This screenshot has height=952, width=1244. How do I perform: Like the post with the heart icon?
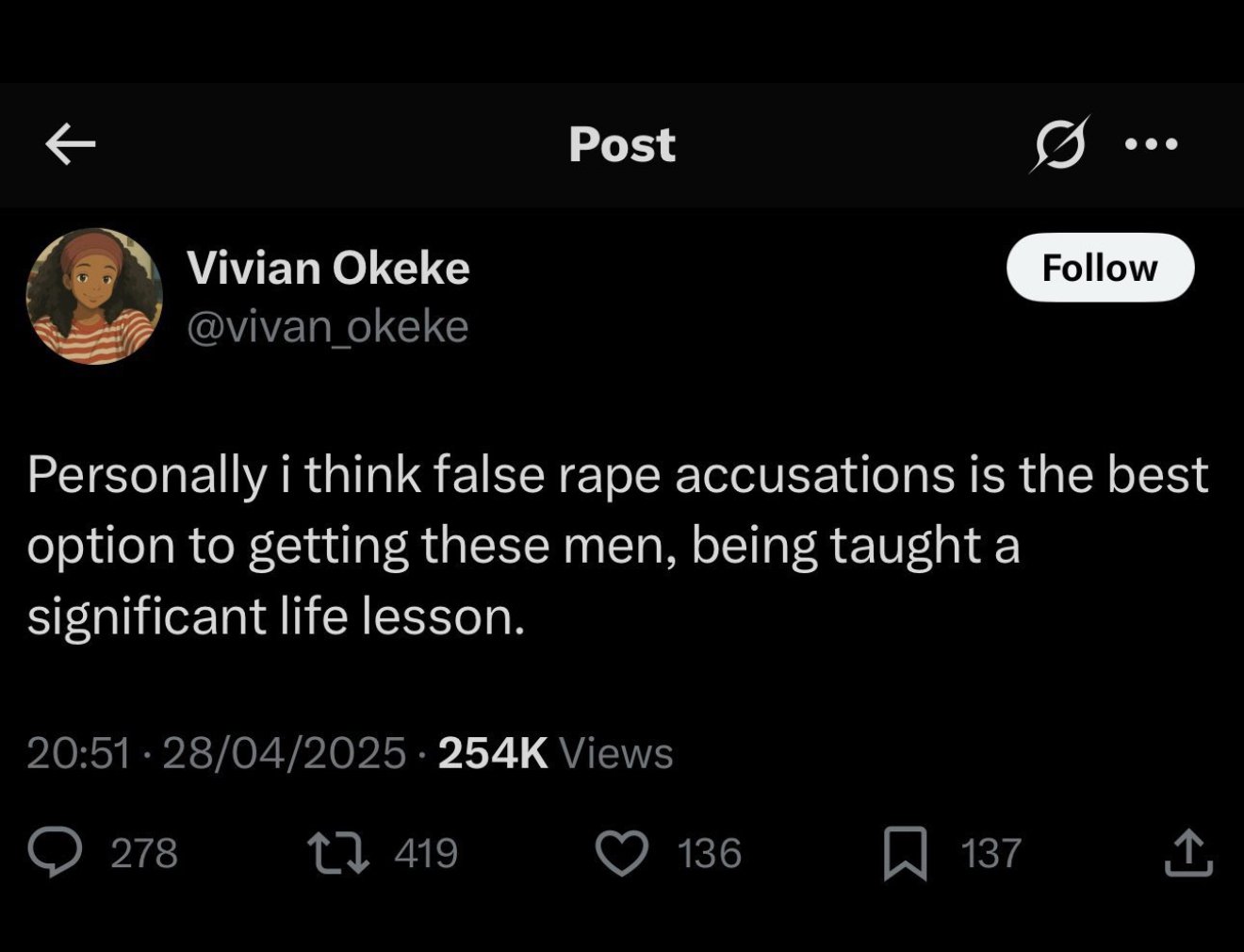tap(623, 853)
